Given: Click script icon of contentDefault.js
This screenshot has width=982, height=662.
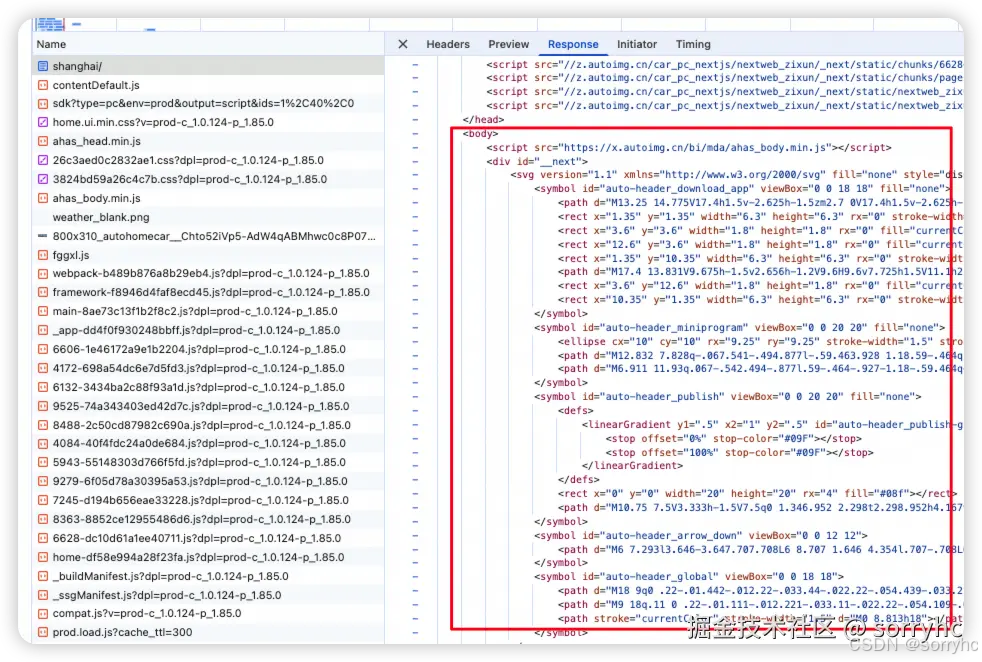Looking at the screenshot, I should click(43, 85).
